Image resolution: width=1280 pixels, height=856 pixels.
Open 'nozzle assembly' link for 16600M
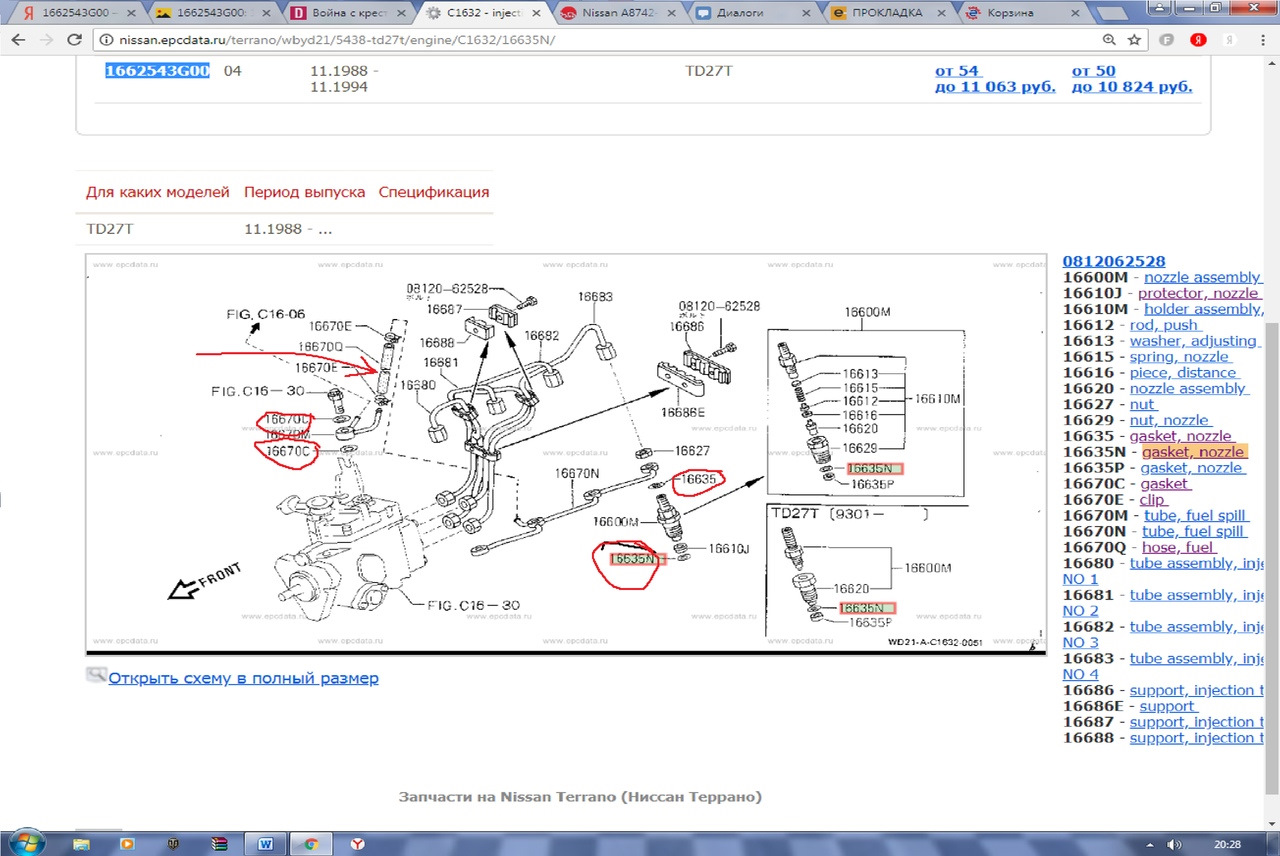pyautogui.click(x=1202, y=277)
